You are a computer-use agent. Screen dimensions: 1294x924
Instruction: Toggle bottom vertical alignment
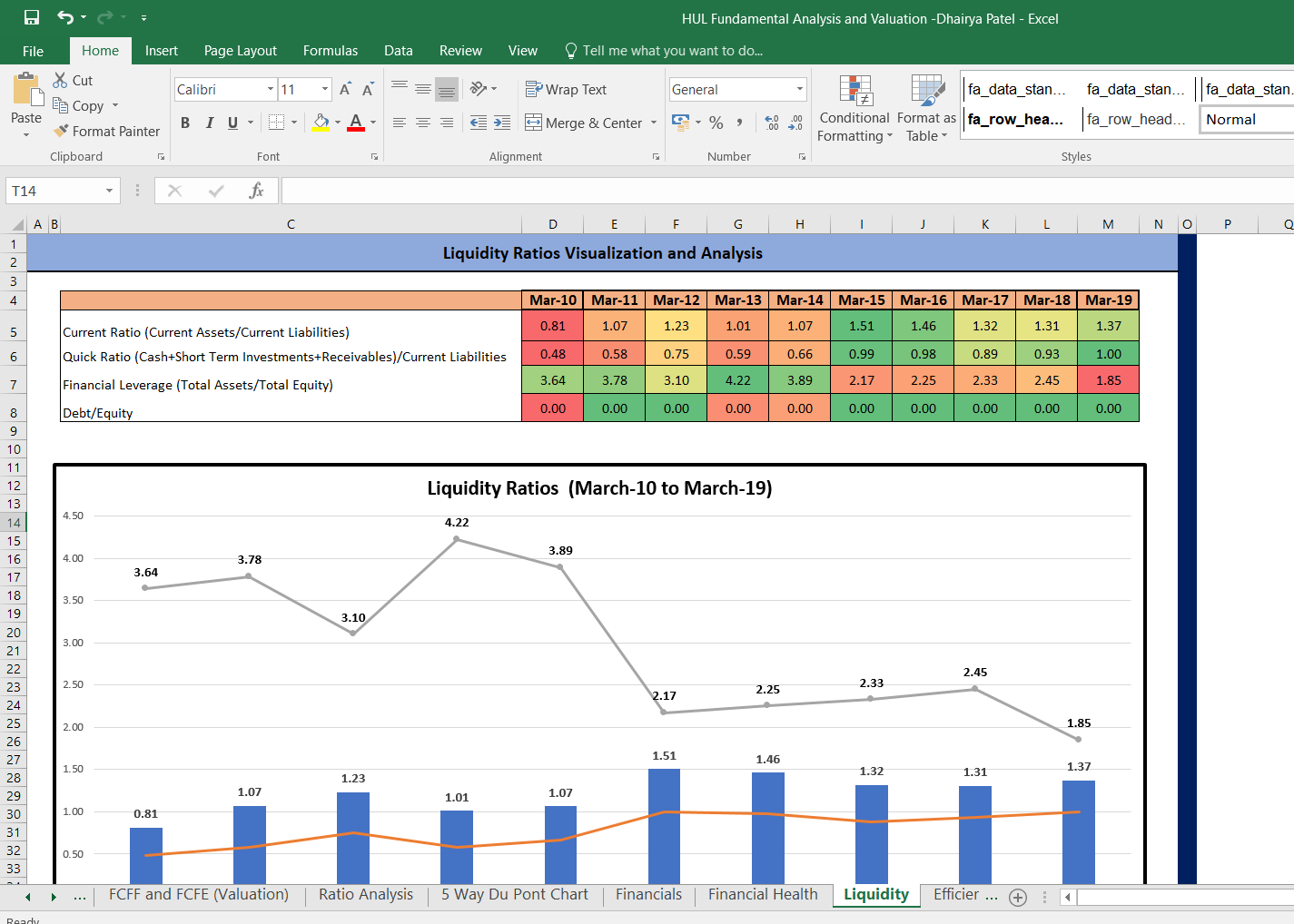[x=447, y=88]
